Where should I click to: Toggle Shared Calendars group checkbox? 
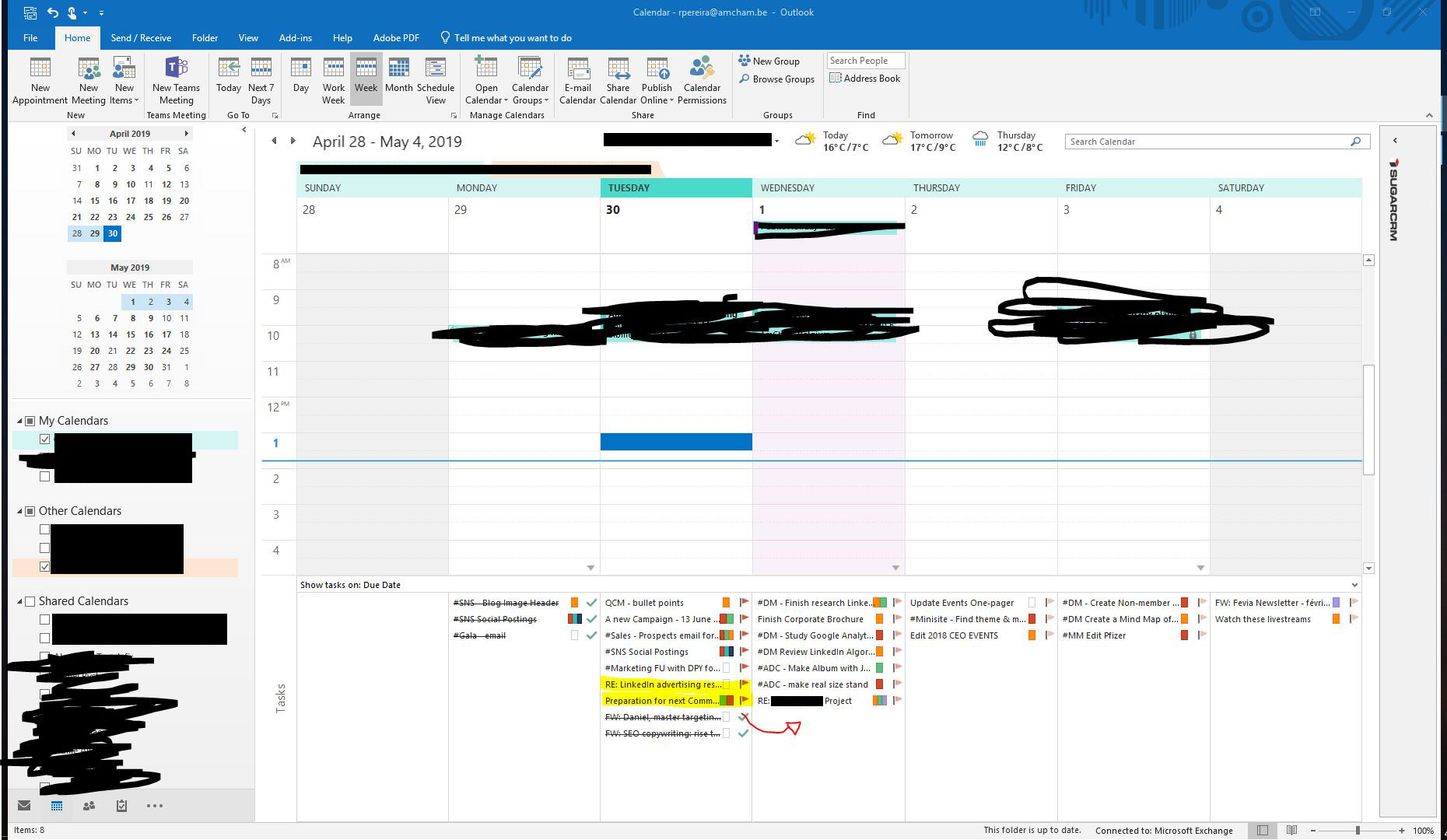pos(30,601)
